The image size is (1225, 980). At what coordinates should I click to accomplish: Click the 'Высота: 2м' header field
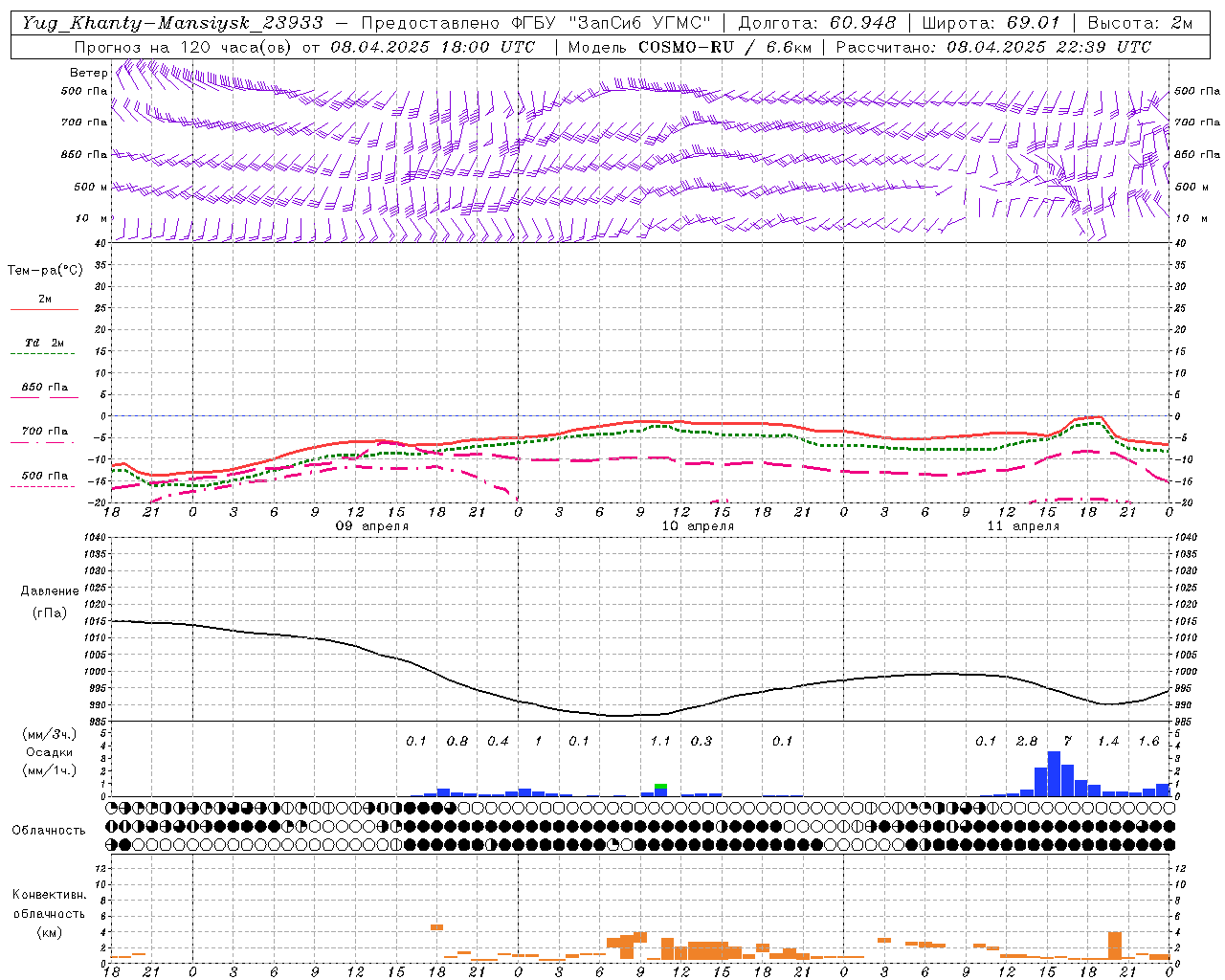(1140, 23)
